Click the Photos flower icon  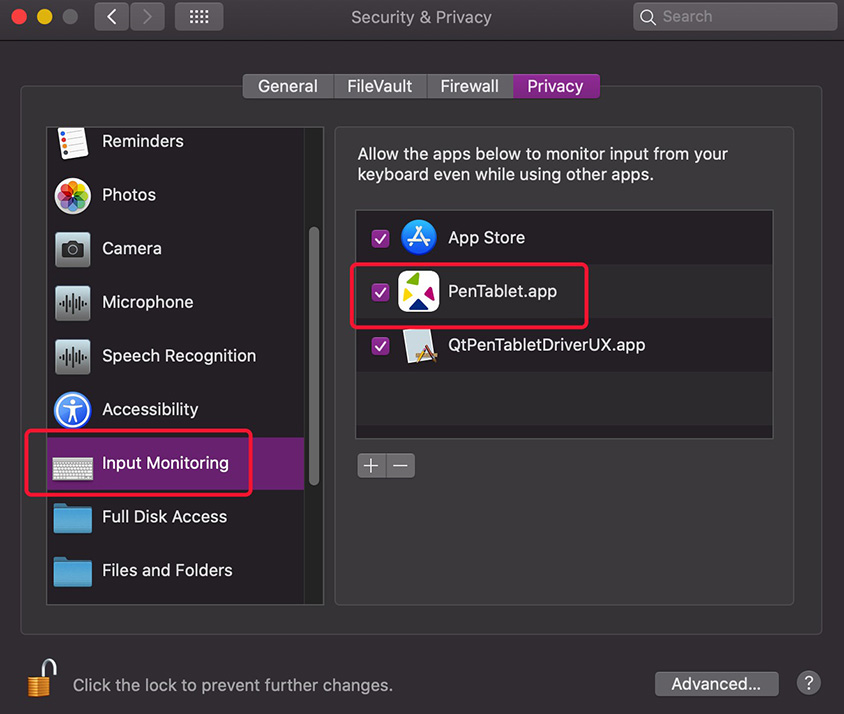(73, 195)
